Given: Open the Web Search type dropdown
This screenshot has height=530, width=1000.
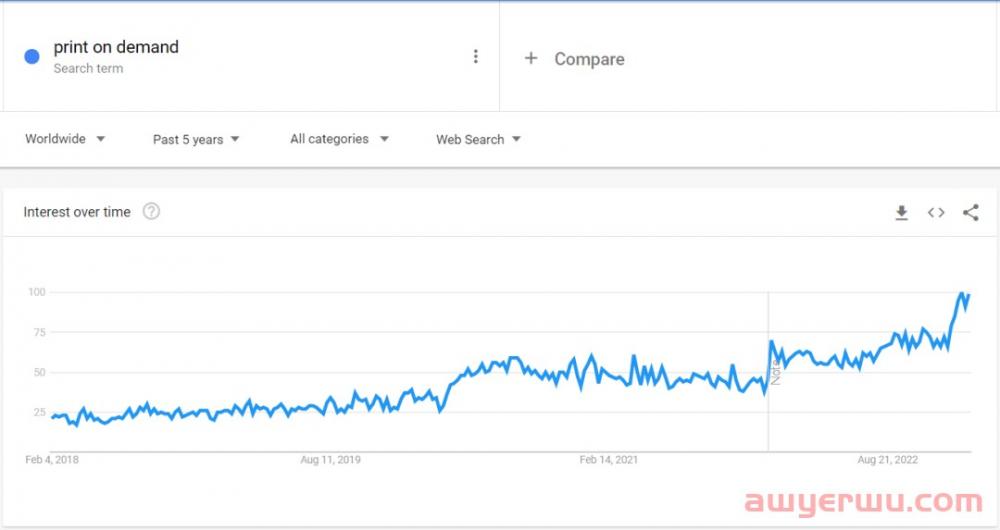Looking at the screenshot, I should [478, 139].
